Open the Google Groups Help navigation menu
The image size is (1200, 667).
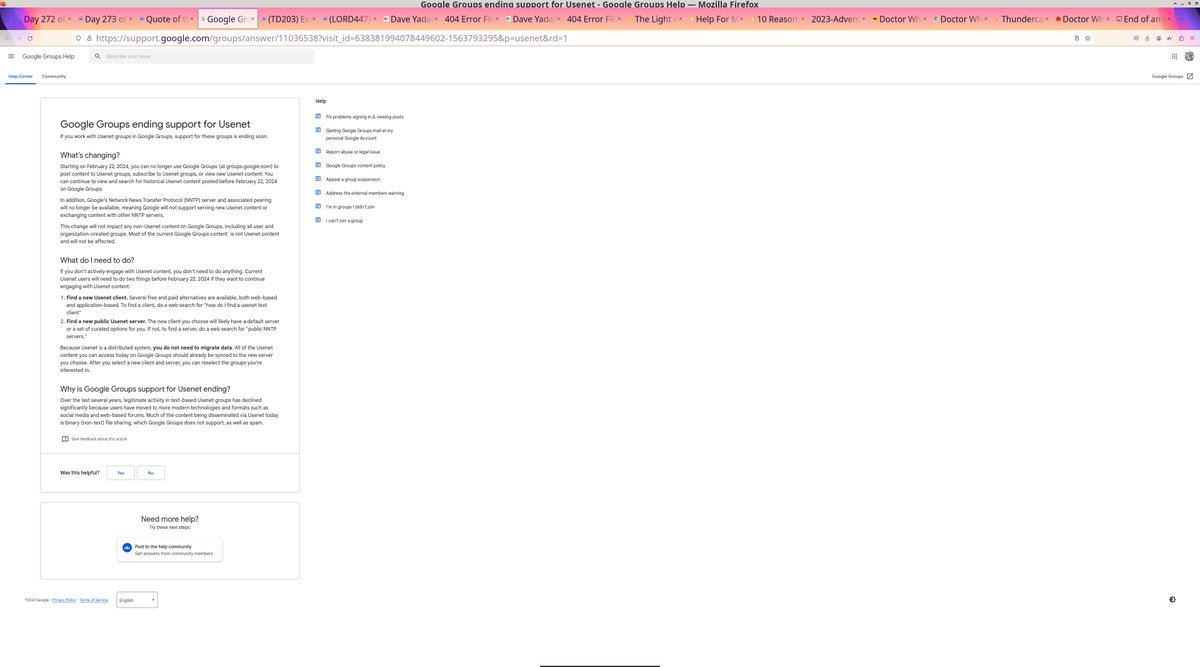coord(11,56)
